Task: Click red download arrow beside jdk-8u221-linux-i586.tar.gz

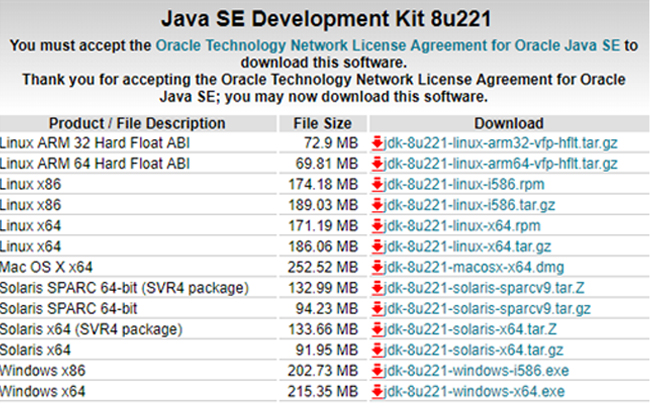Action: pos(377,205)
